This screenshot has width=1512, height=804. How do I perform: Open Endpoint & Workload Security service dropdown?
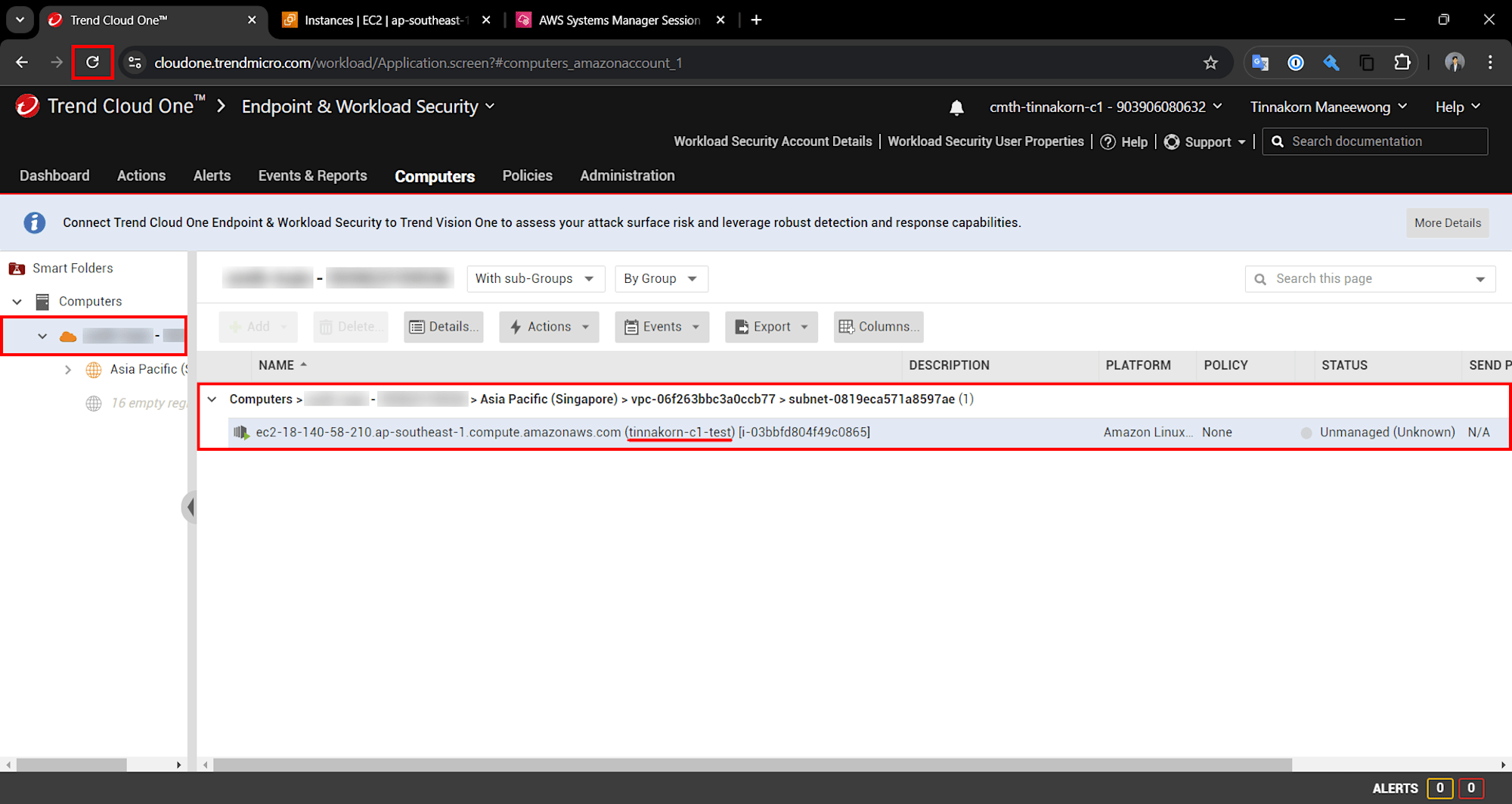click(x=368, y=107)
